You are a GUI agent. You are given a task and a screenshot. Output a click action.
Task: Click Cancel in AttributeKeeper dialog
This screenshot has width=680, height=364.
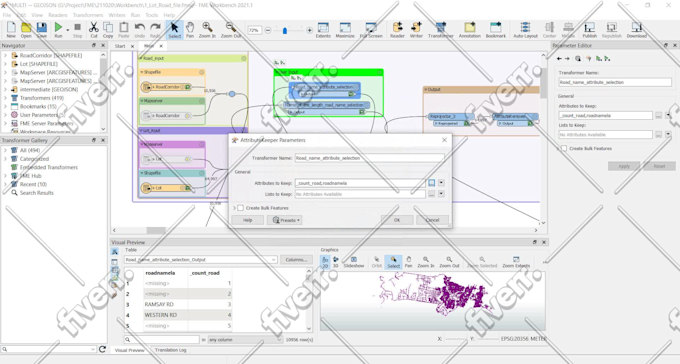[432, 220]
